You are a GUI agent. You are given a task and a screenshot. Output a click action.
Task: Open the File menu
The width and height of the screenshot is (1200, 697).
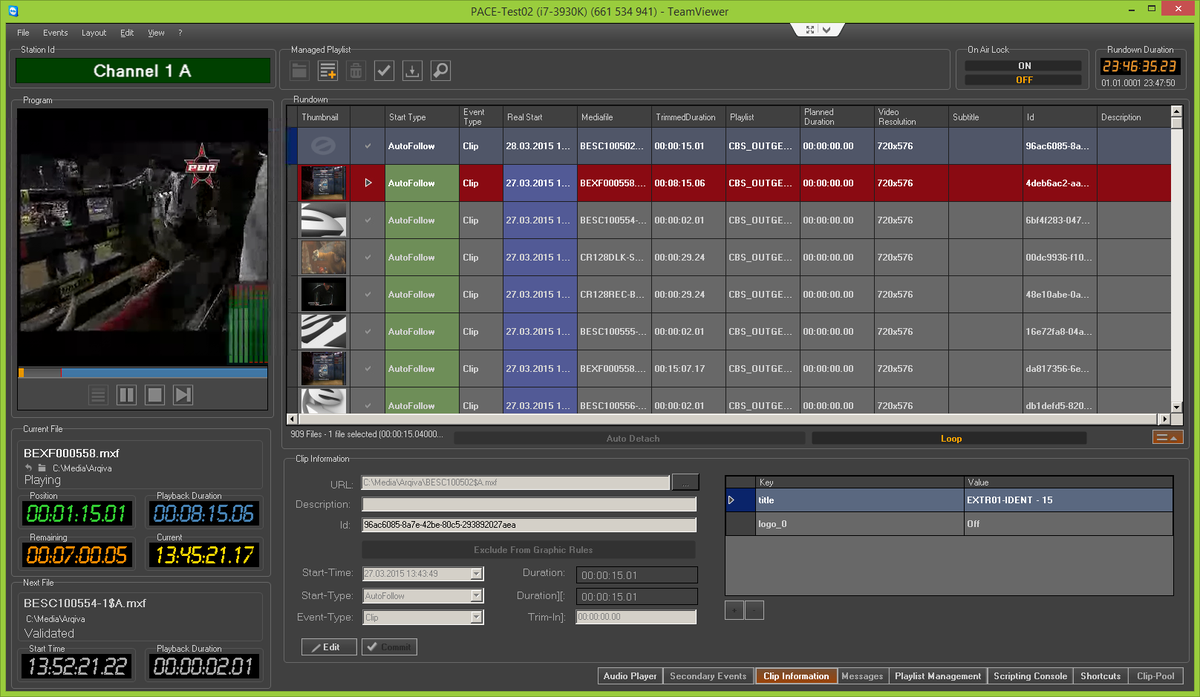click(23, 33)
